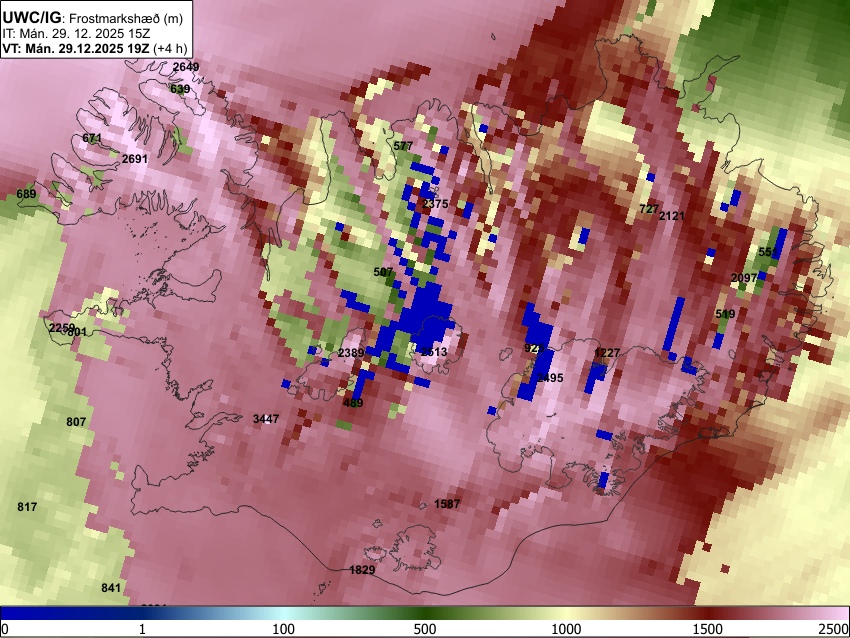Select the 2097 label in the east
The height and width of the screenshot is (638, 850).
point(744,278)
